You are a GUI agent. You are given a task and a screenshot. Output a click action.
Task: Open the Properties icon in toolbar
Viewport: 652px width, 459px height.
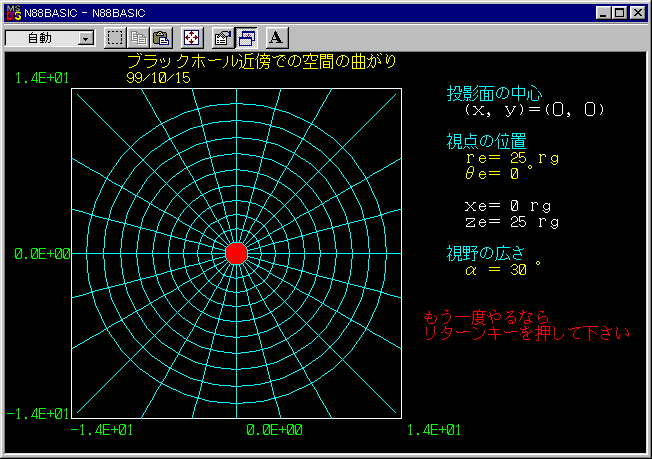pos(223,38)
